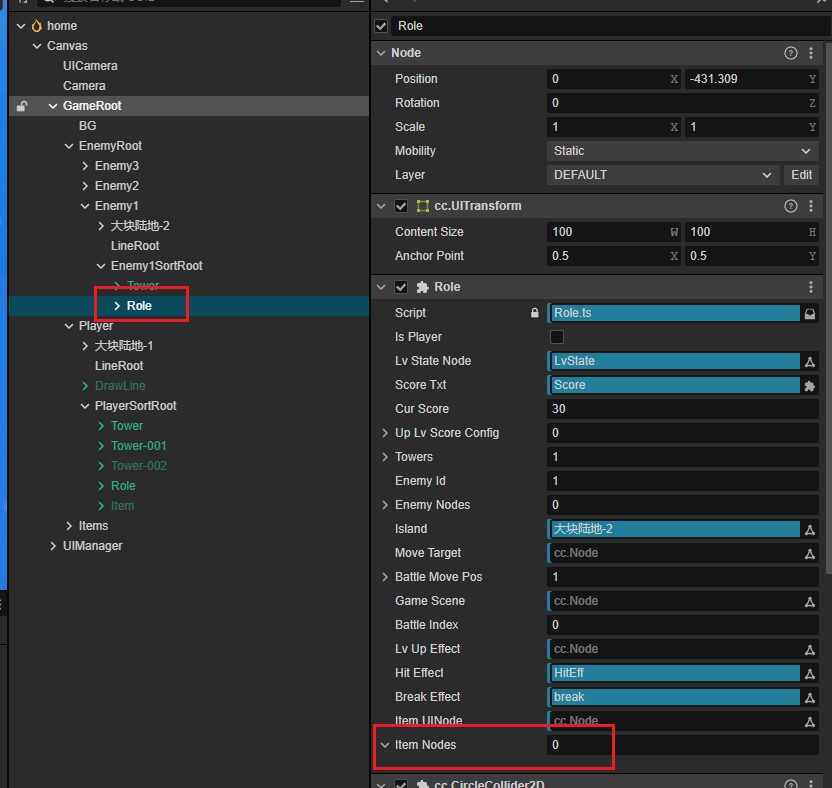Click the Rotation input field

click(x=682, y=103)
